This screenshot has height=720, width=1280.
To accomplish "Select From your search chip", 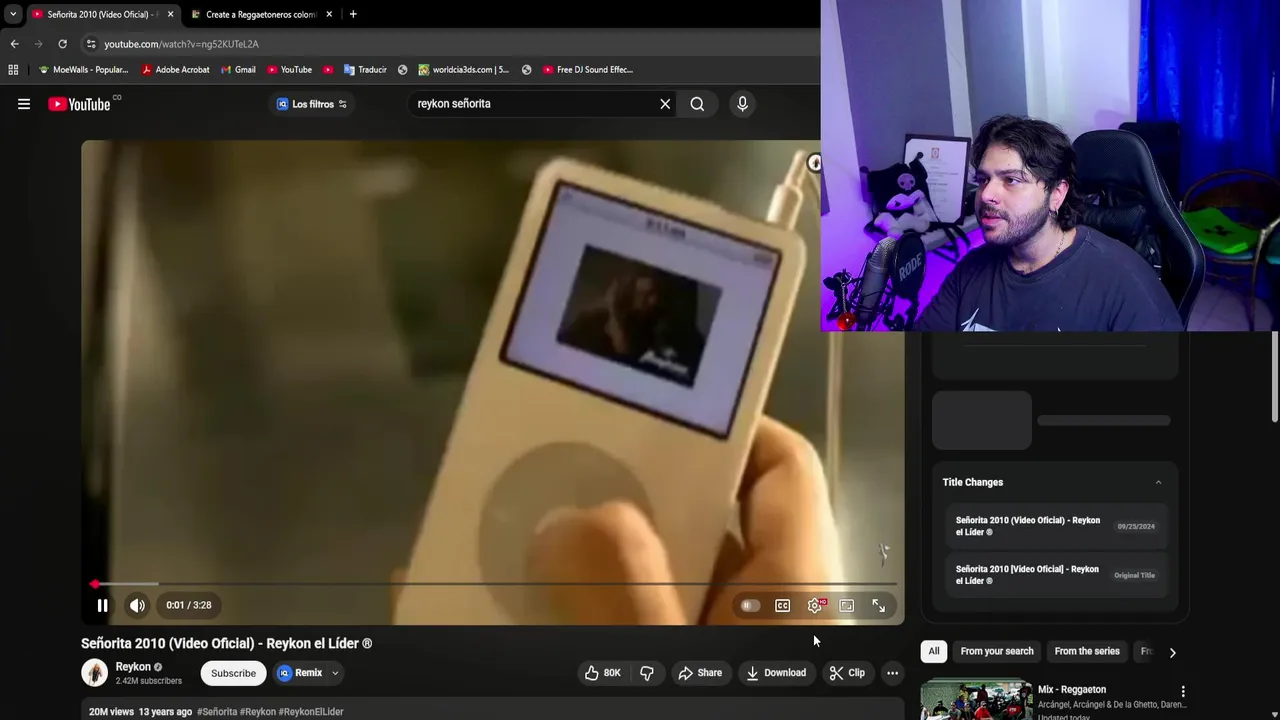I will (x=997, y=651).
